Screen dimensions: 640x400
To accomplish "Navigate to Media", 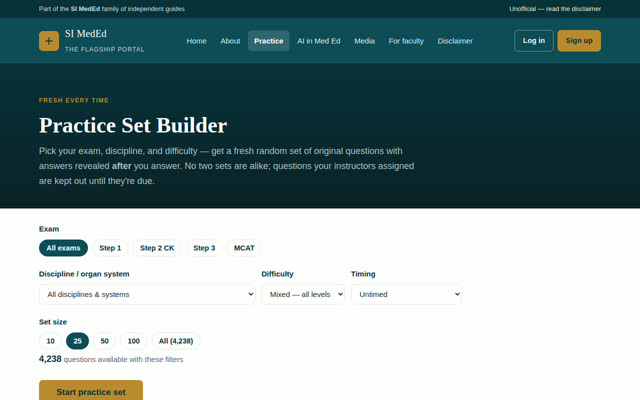I will coord(364,41).
